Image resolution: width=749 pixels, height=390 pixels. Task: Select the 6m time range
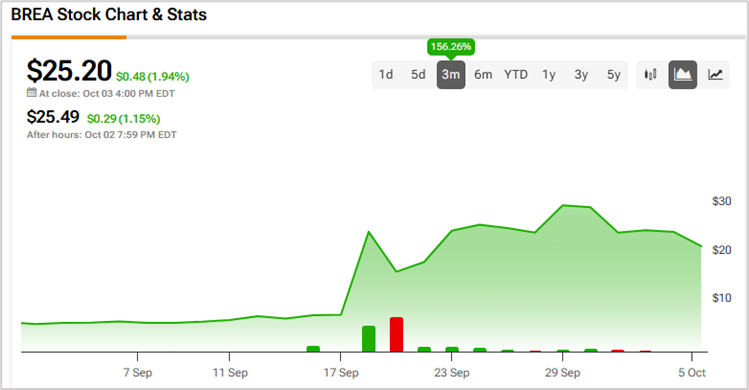click(x=483, y=75)
